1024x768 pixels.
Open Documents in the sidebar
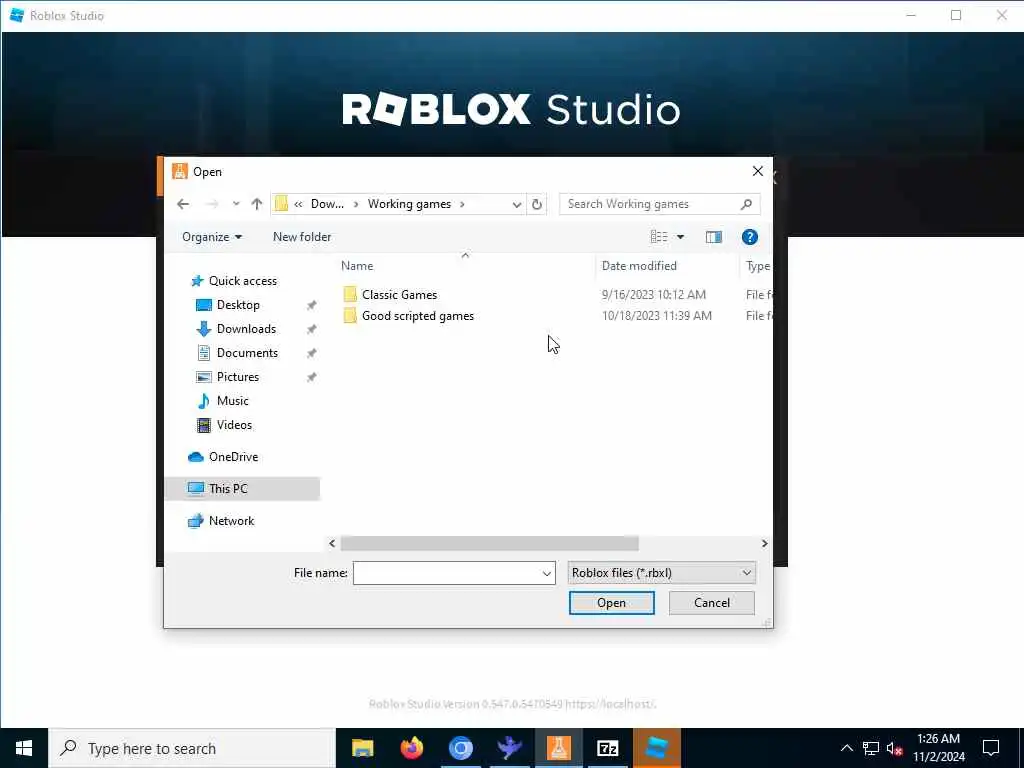click(247, 353)
